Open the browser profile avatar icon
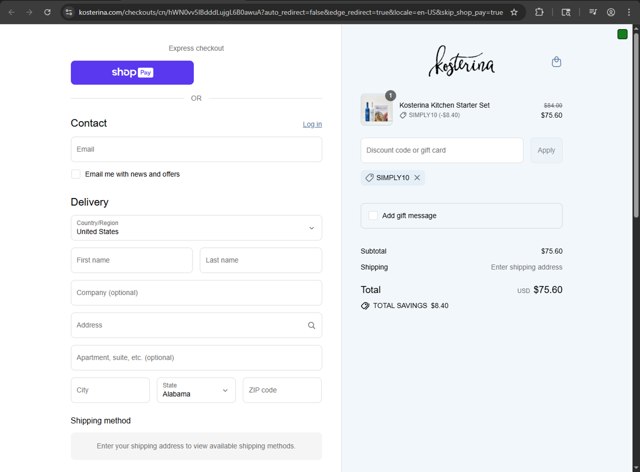The height and width of the screenshot is (472, 640). pyautogui.click(x=611, y=12)
